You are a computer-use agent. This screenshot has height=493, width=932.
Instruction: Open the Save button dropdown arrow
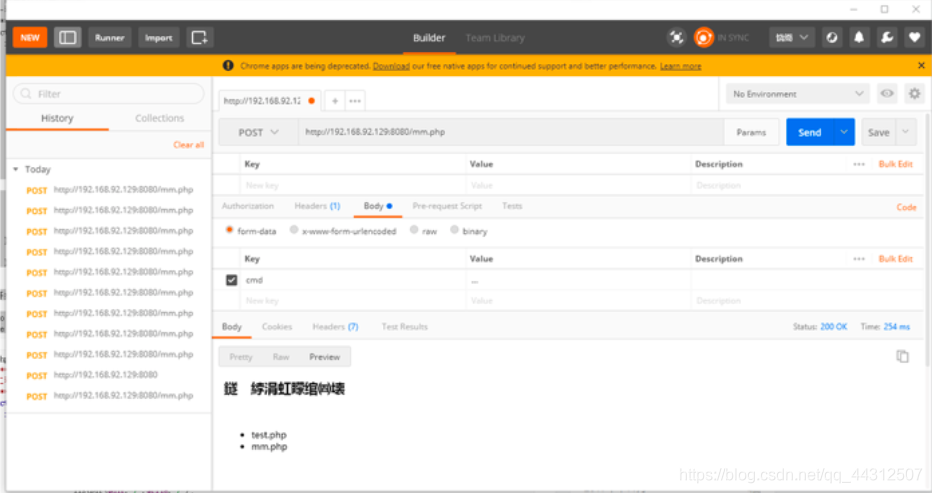click(906, 132)
